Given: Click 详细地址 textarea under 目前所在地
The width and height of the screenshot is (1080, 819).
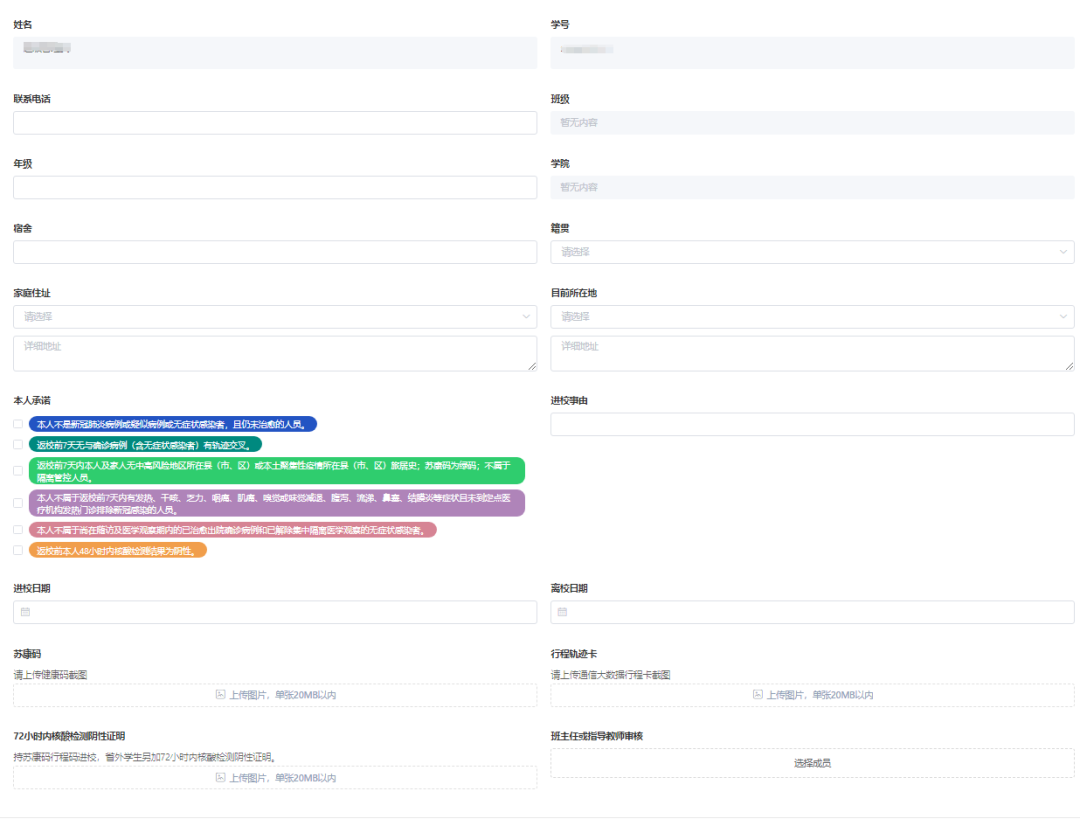Looking at the screenshot, I should tap(812, 353).
